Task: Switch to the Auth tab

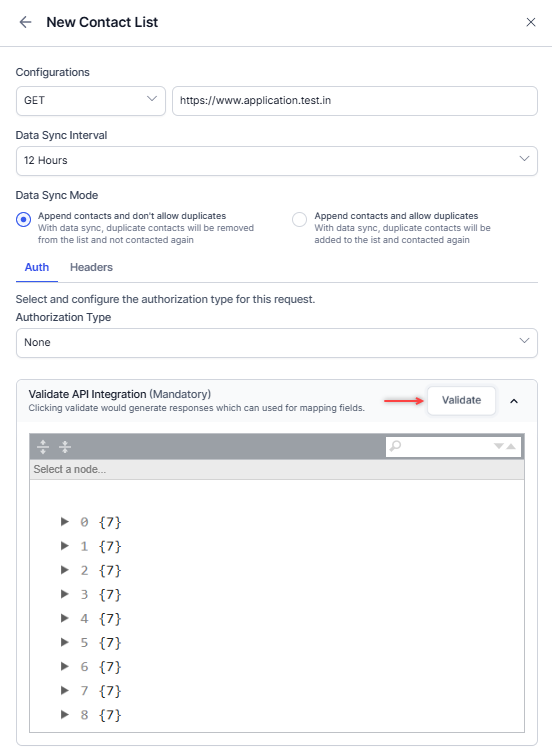Action: pyautogui.click(x=37, y=267)
